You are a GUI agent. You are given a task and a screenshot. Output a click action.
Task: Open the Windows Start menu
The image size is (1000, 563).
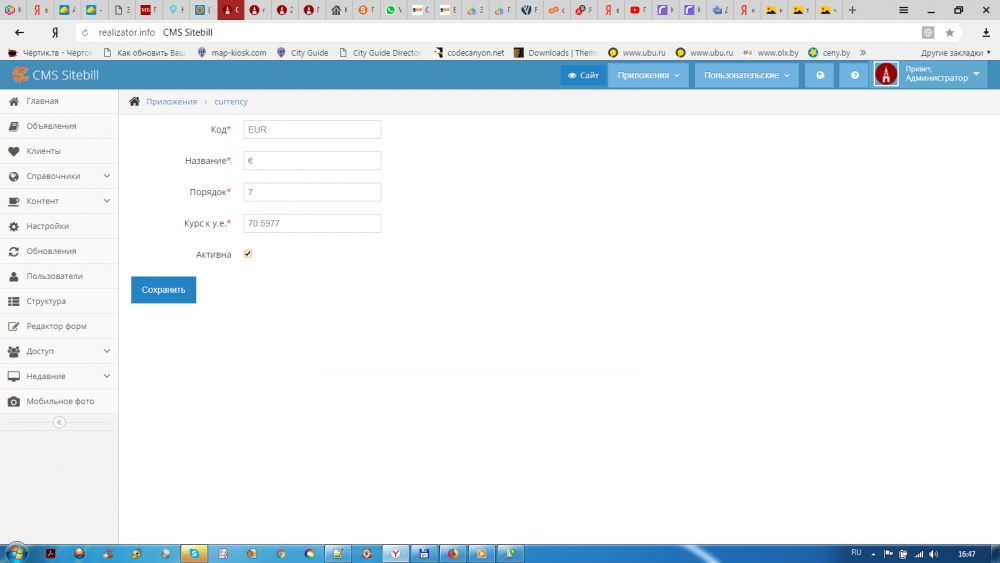click(x=17, y=553)
